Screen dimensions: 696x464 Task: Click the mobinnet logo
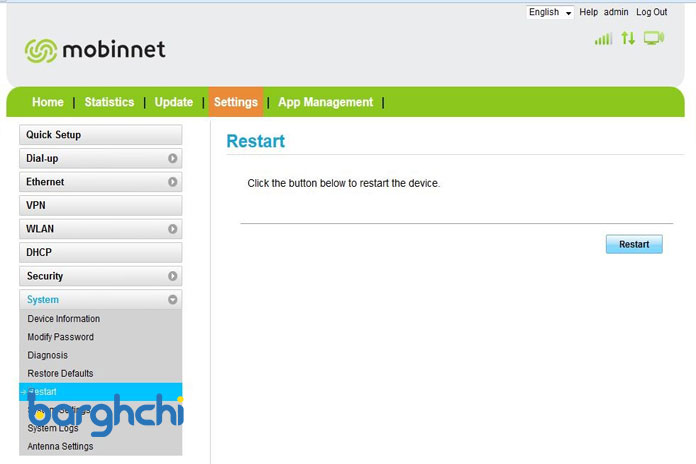(x=95, y=50)
